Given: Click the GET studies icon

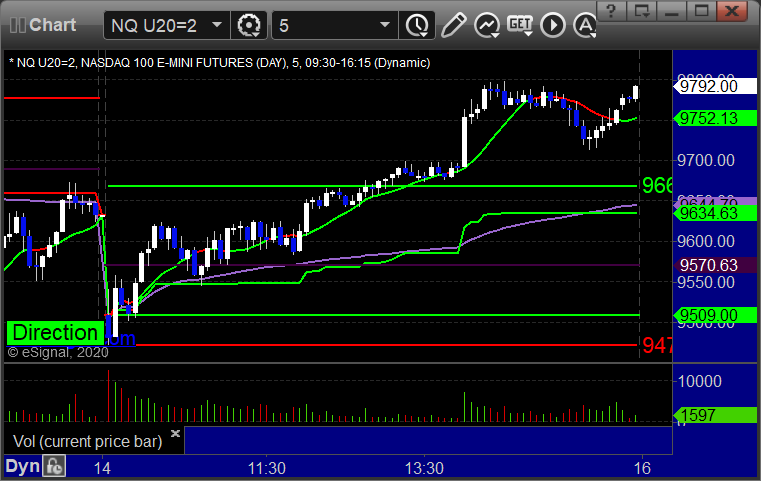Looking at the screenshot, I should (520, 25).
